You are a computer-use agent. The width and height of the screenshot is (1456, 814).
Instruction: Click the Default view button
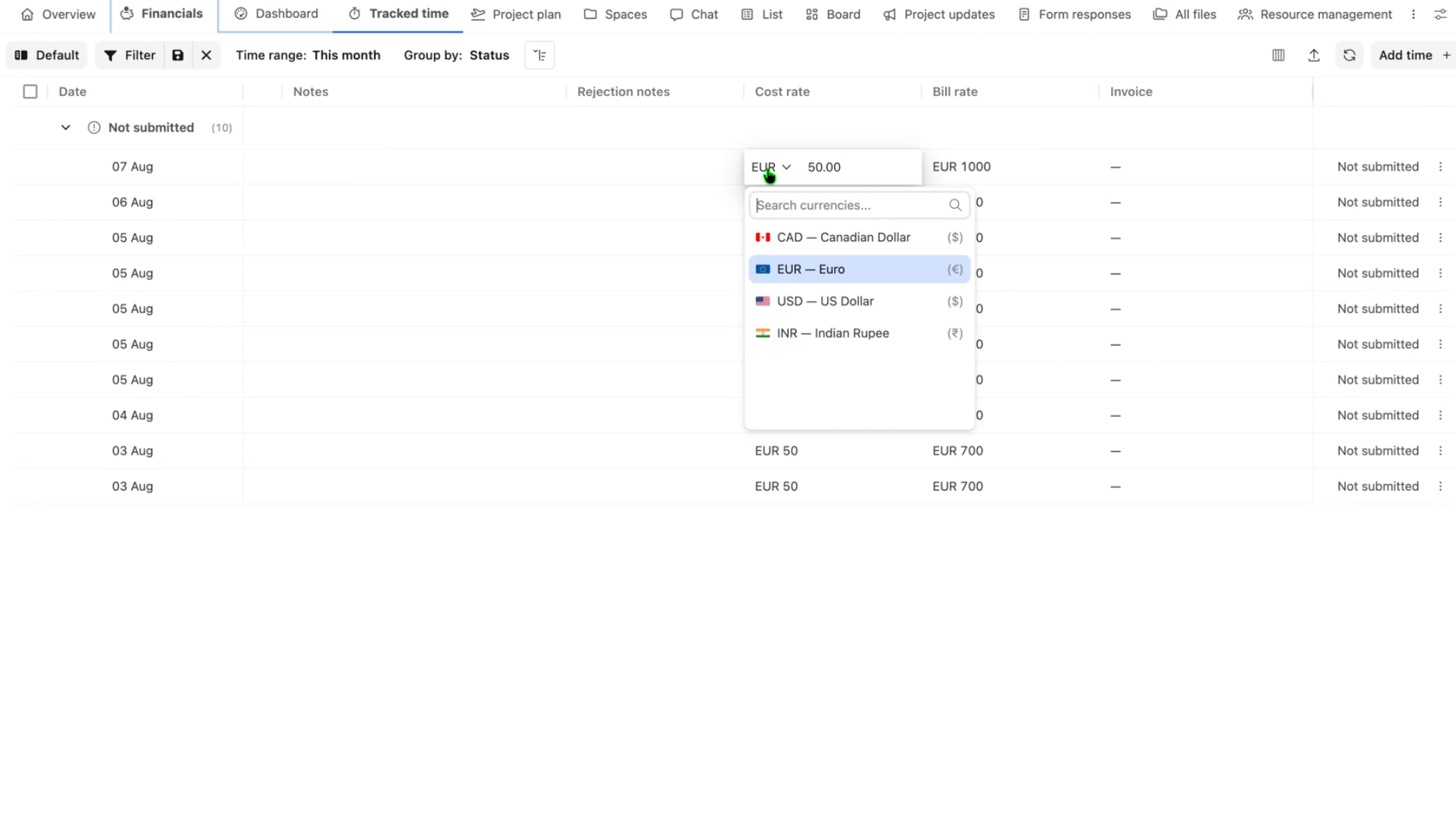[x=47, y=55]
